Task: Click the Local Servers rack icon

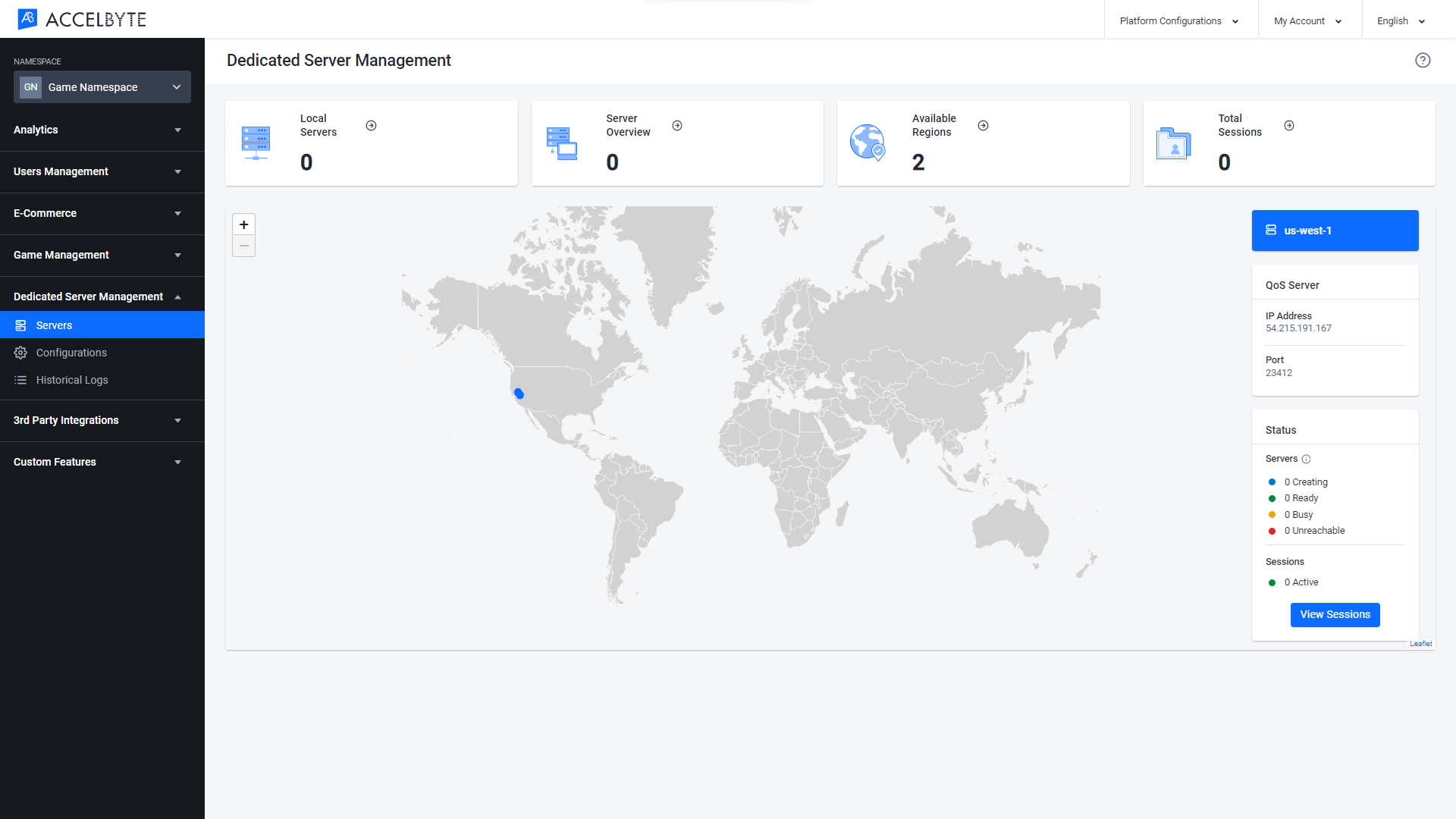Action: click(256, 143)
